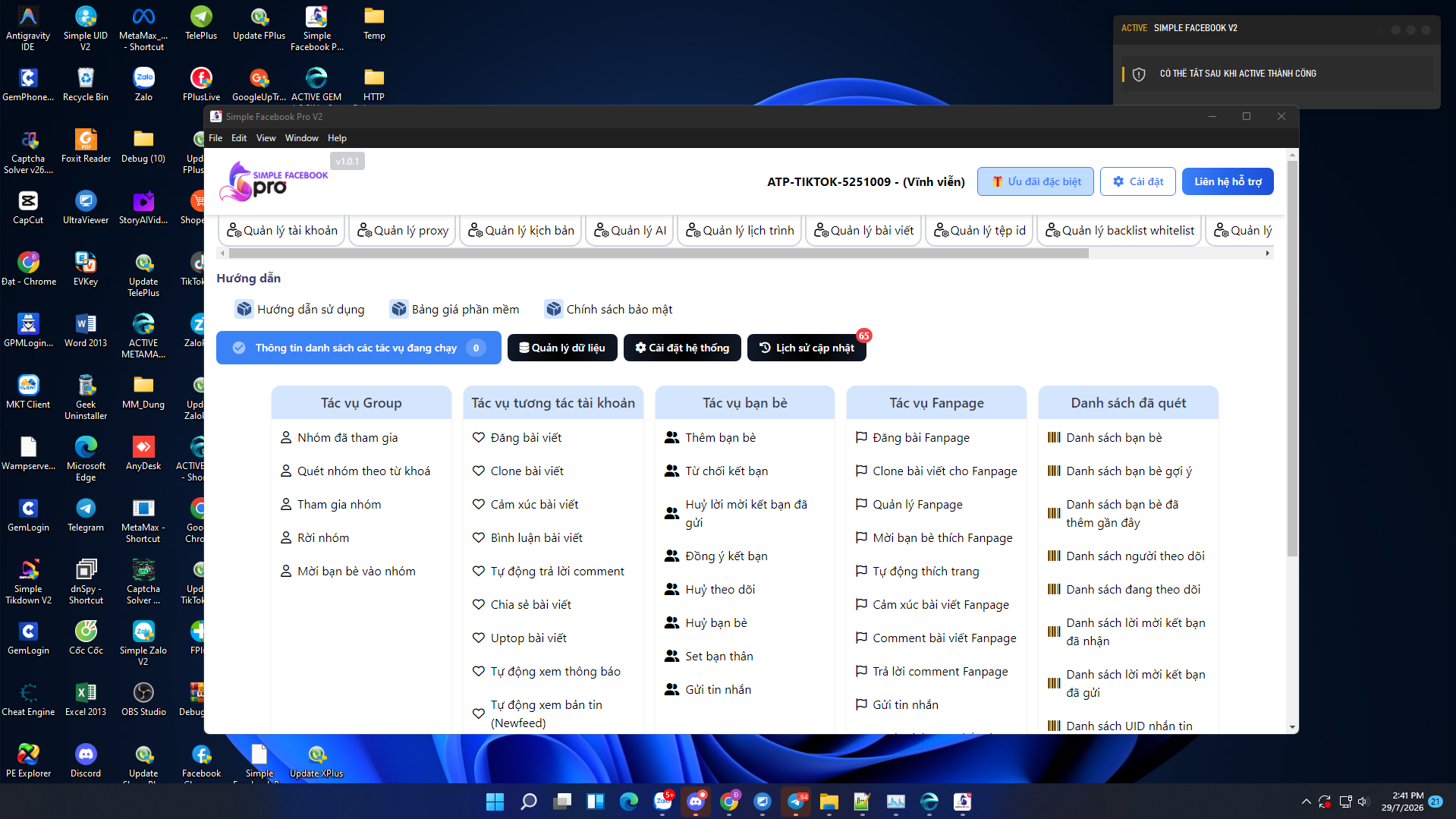This screenshot has height=819, width=1456.
Task: Select Thêm bạn bè task
Action: 710,438
